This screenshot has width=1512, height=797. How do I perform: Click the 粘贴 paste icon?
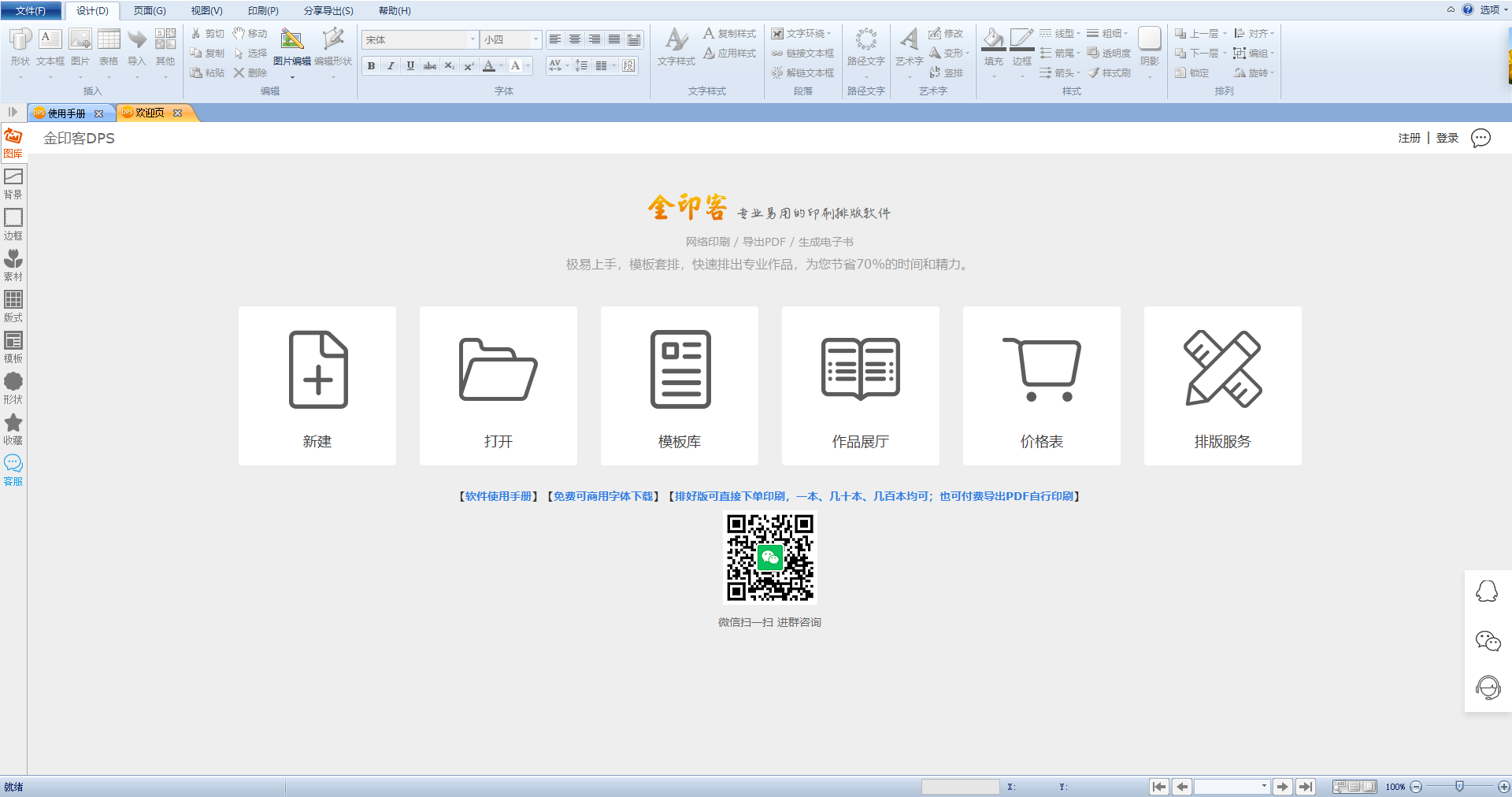coord(208,72)
